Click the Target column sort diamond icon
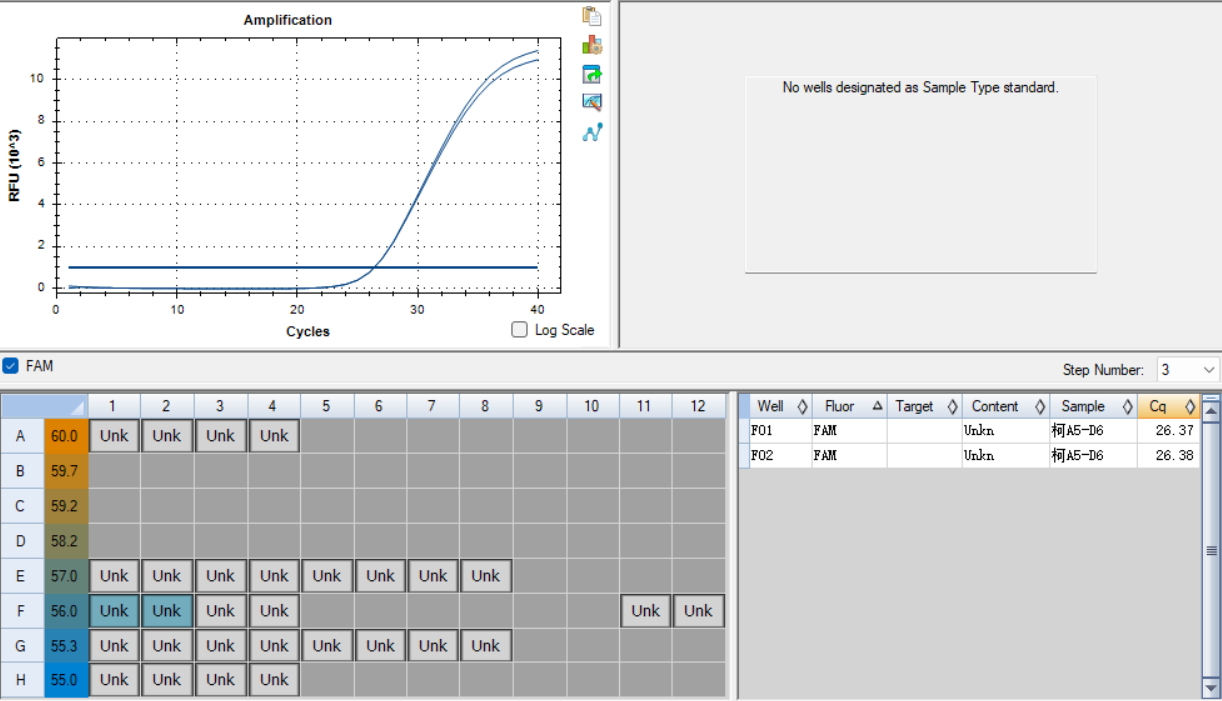Viewport: 1222px width, 701px height. click(x=952, y=407)
